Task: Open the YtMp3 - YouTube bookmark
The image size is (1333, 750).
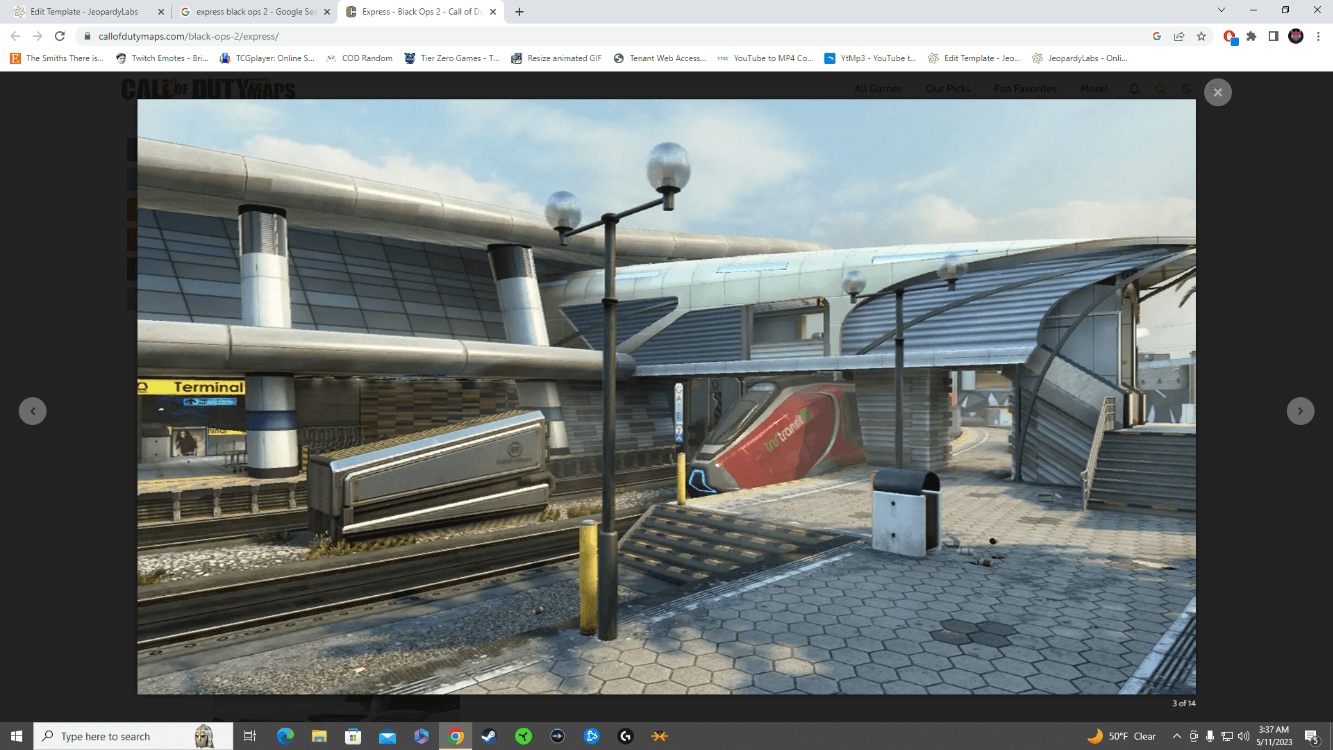Action: 870,58
